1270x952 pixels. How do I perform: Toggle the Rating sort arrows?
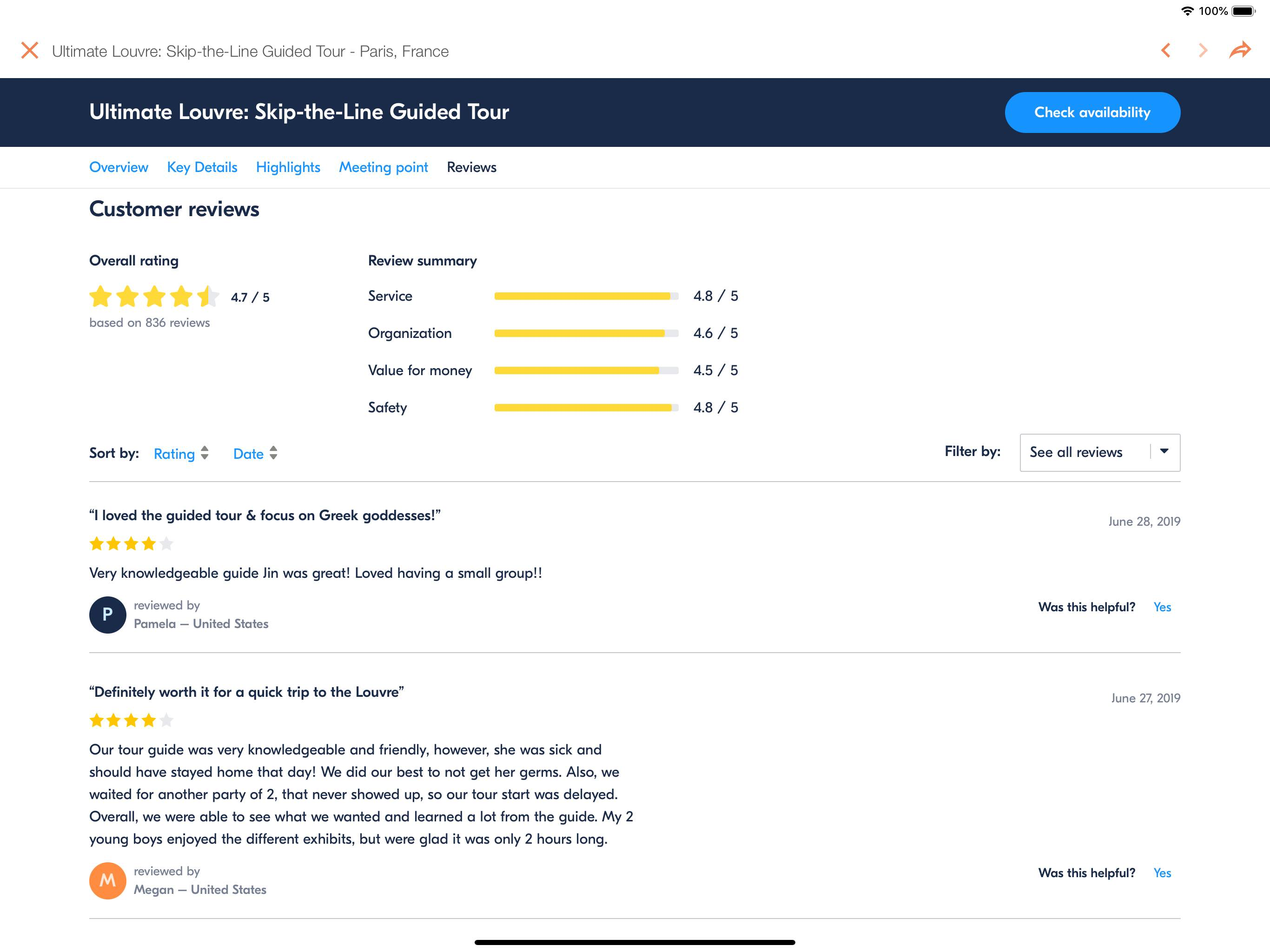coord(205,453)
